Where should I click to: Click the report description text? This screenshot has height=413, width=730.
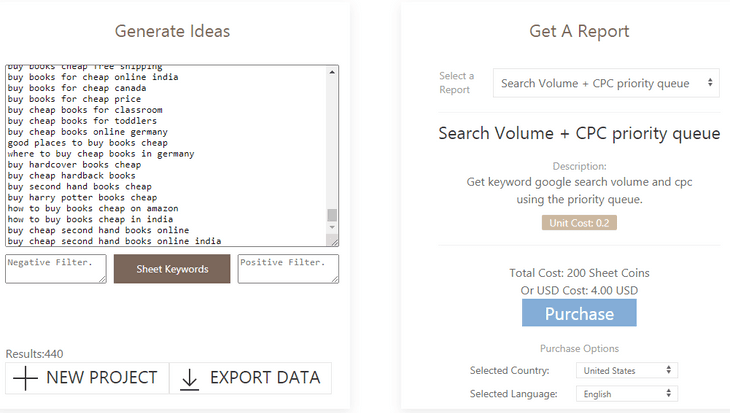point(579,190)
